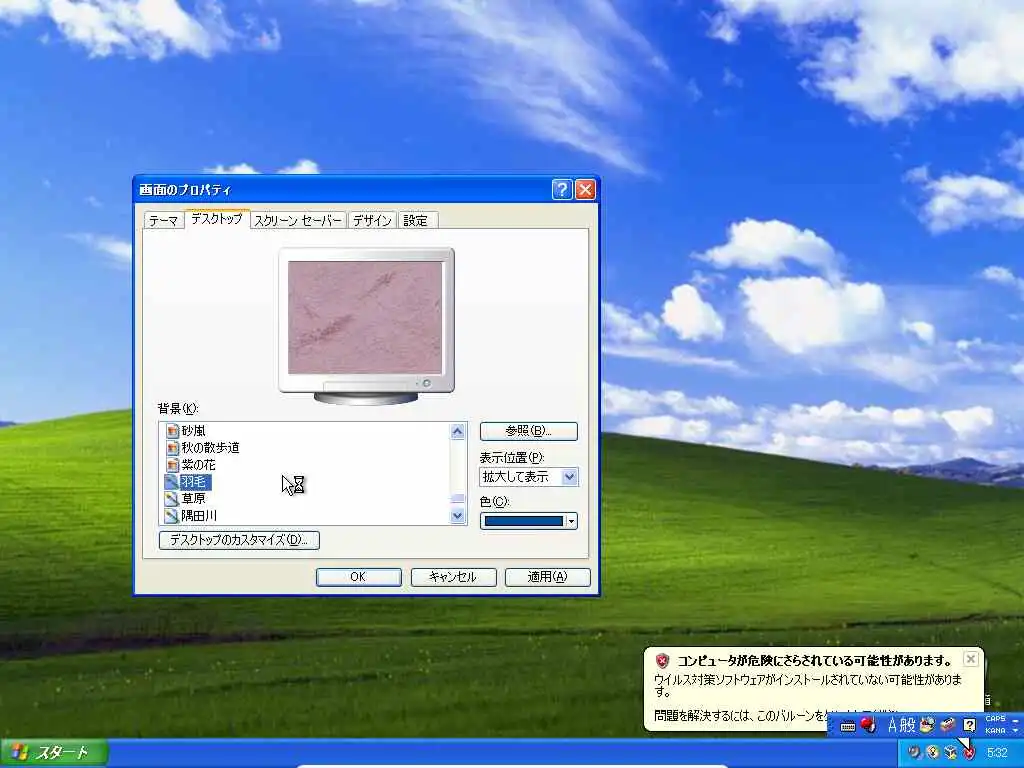Open the IME pad icon on language bar
The height and width of the screenshot is (768, 1024).
[927, 725]
